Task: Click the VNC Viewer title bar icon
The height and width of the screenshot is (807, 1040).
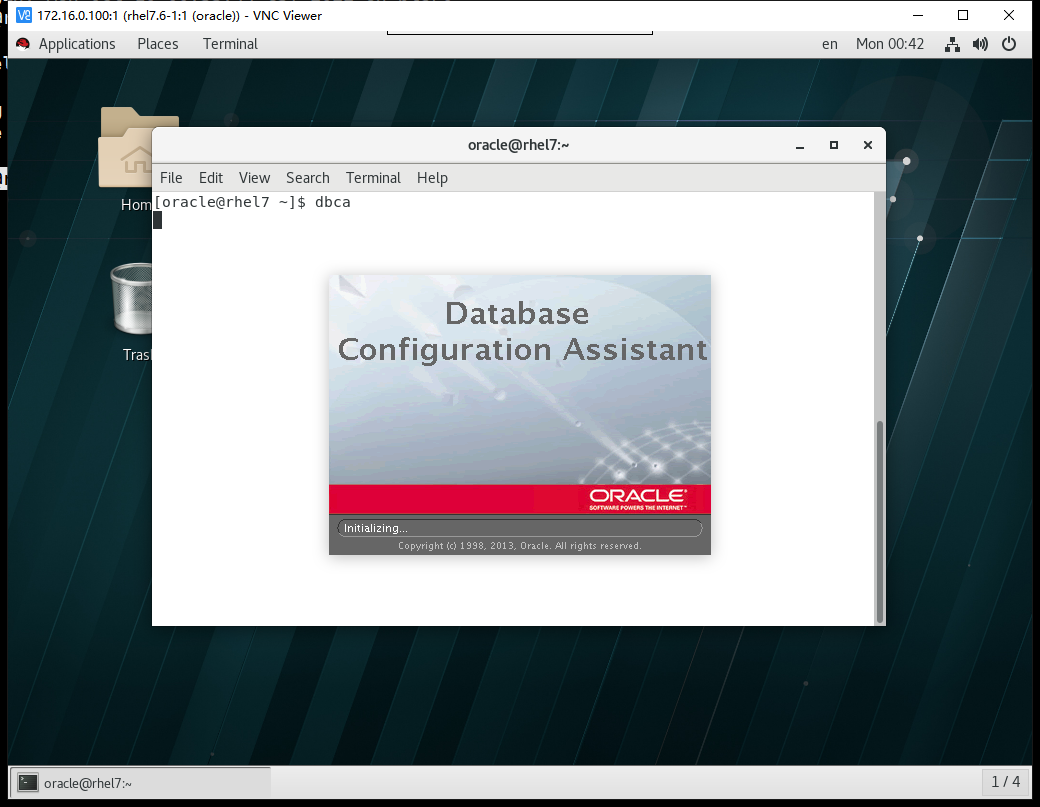Action: pos(24,15)
